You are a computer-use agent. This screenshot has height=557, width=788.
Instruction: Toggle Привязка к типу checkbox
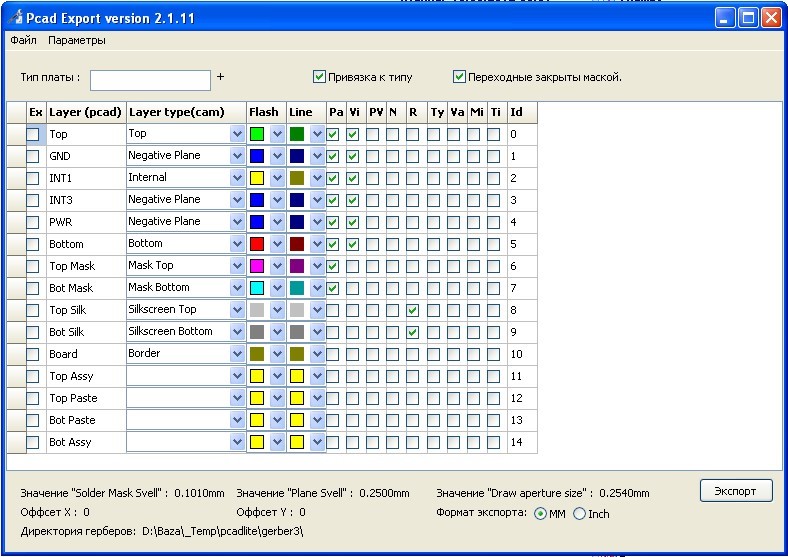point(319,77)
